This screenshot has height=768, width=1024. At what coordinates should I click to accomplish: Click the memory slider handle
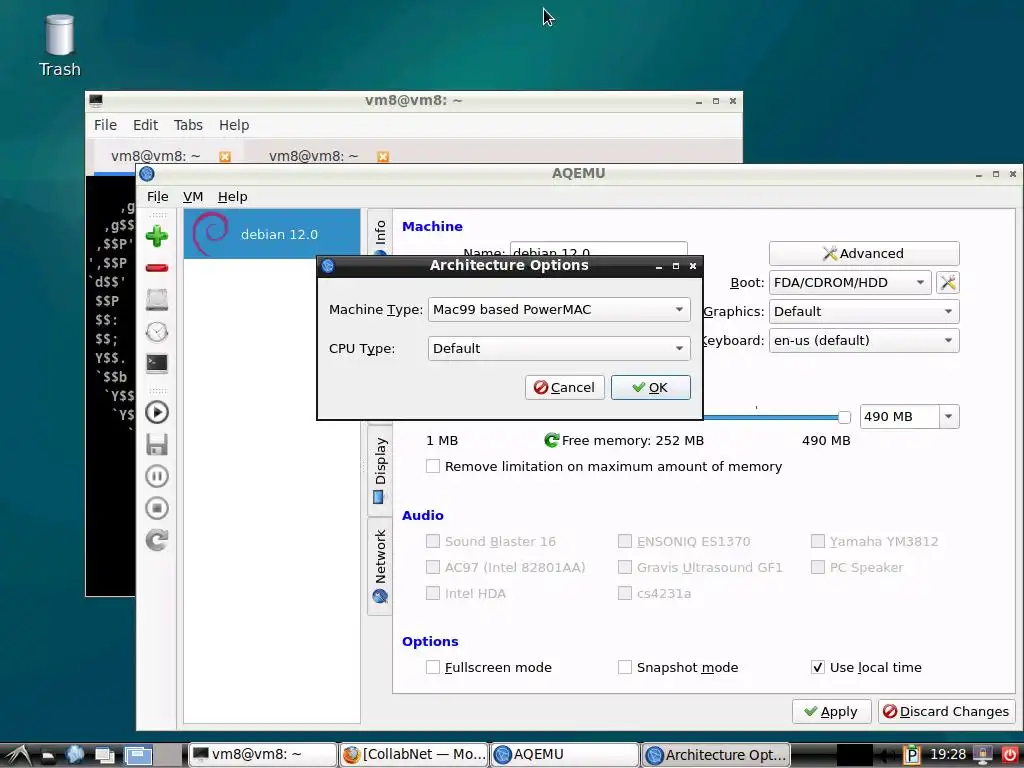pyautogui.click(x=844, y=417)
